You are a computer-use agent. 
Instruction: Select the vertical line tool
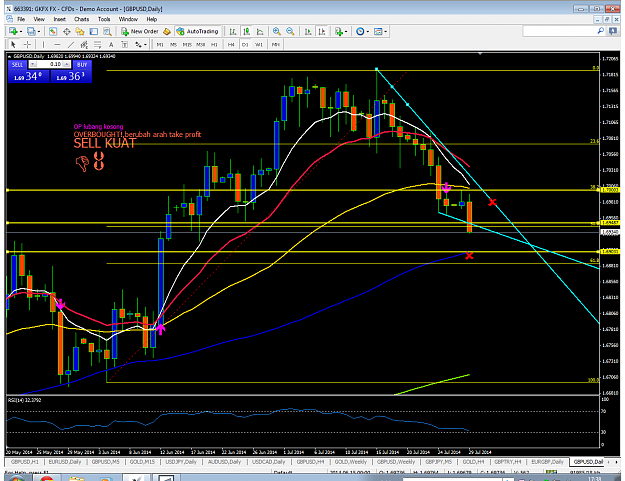(x=43, y=45)
